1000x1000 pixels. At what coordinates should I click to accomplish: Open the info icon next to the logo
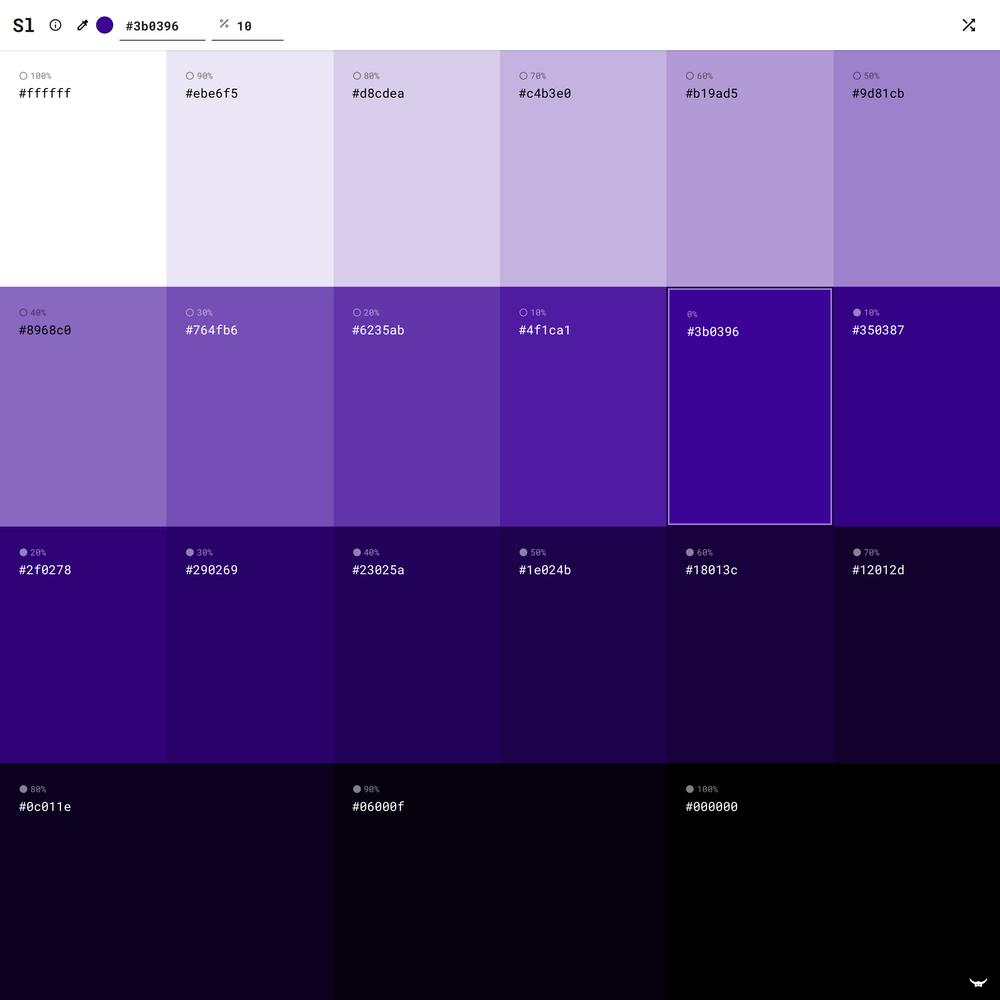pos(55,26)
